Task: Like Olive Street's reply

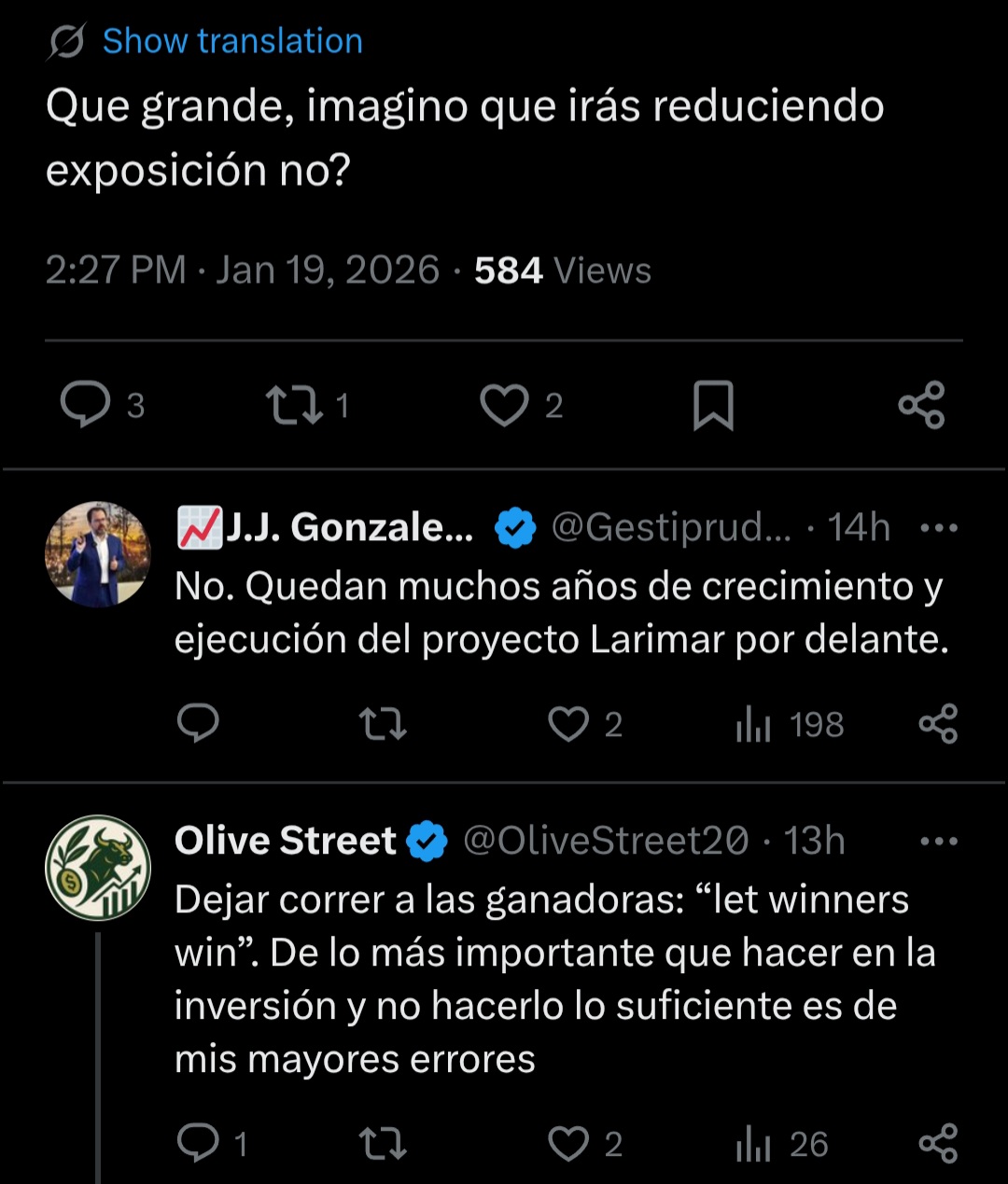Action: [x=568, y=1144]
